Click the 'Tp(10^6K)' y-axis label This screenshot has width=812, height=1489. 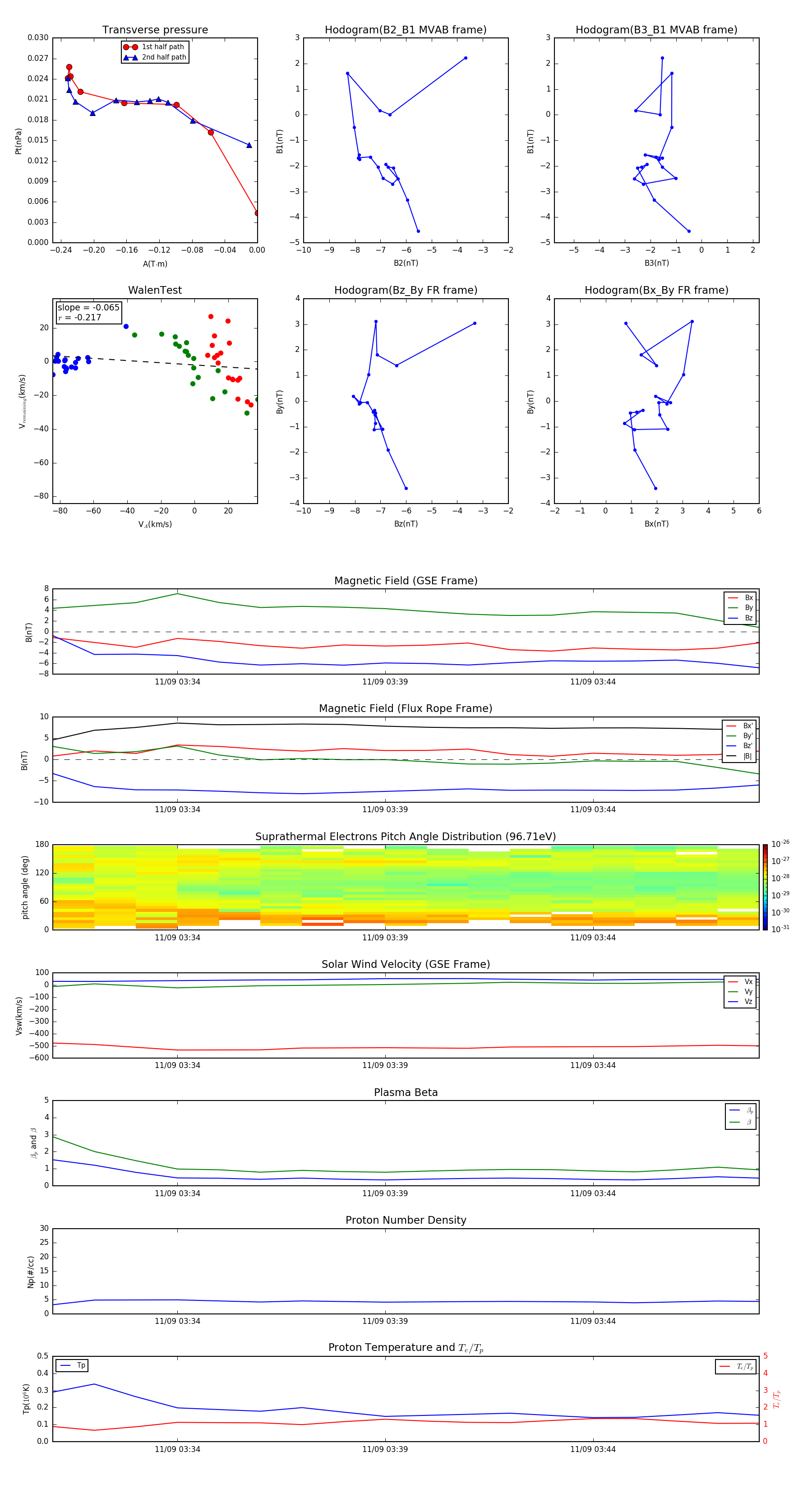click(26, 1399)
